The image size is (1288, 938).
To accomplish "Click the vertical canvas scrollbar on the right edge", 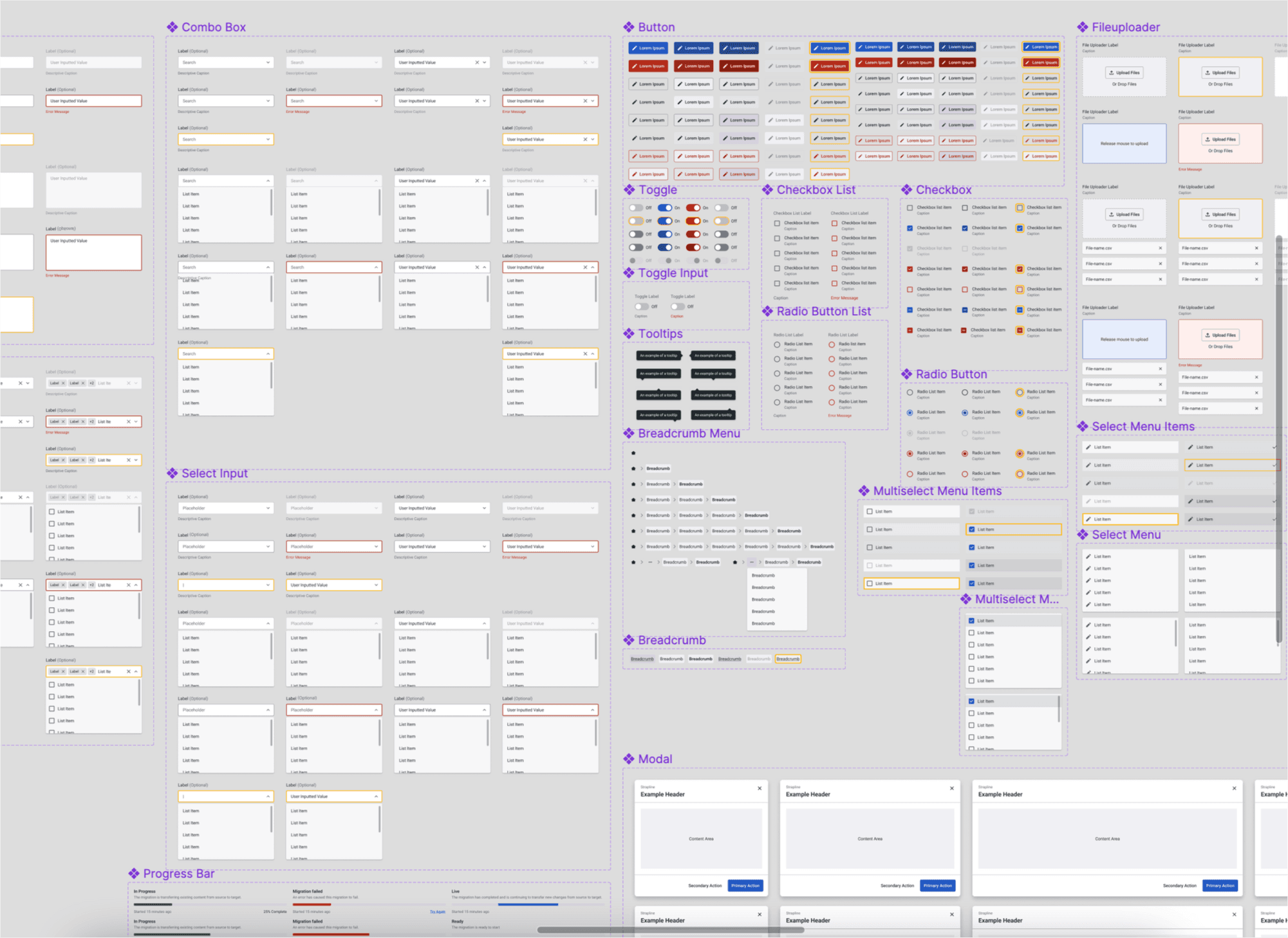I will (x=1280, y=439).
